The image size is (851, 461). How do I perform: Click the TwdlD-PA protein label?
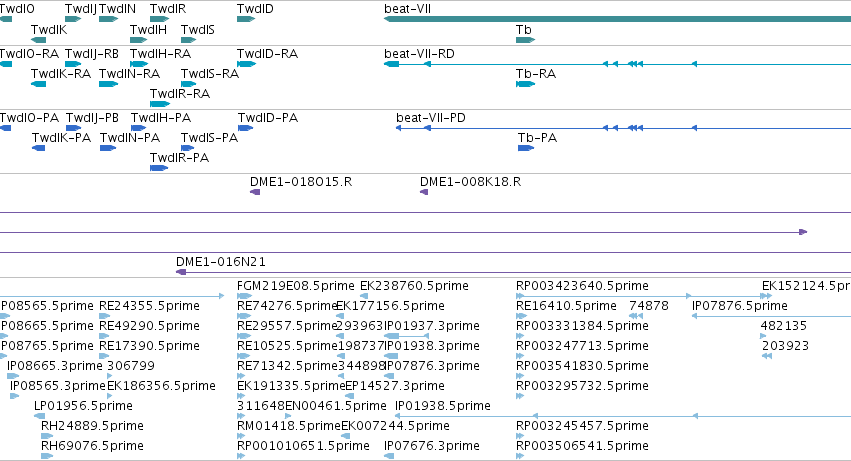click(268, 118)
